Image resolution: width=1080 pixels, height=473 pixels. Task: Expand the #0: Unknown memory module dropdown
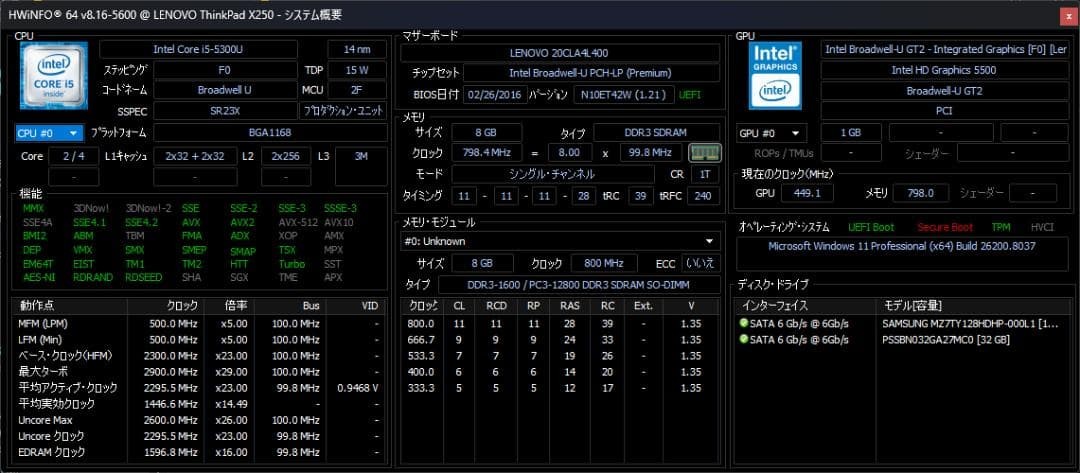560,242
